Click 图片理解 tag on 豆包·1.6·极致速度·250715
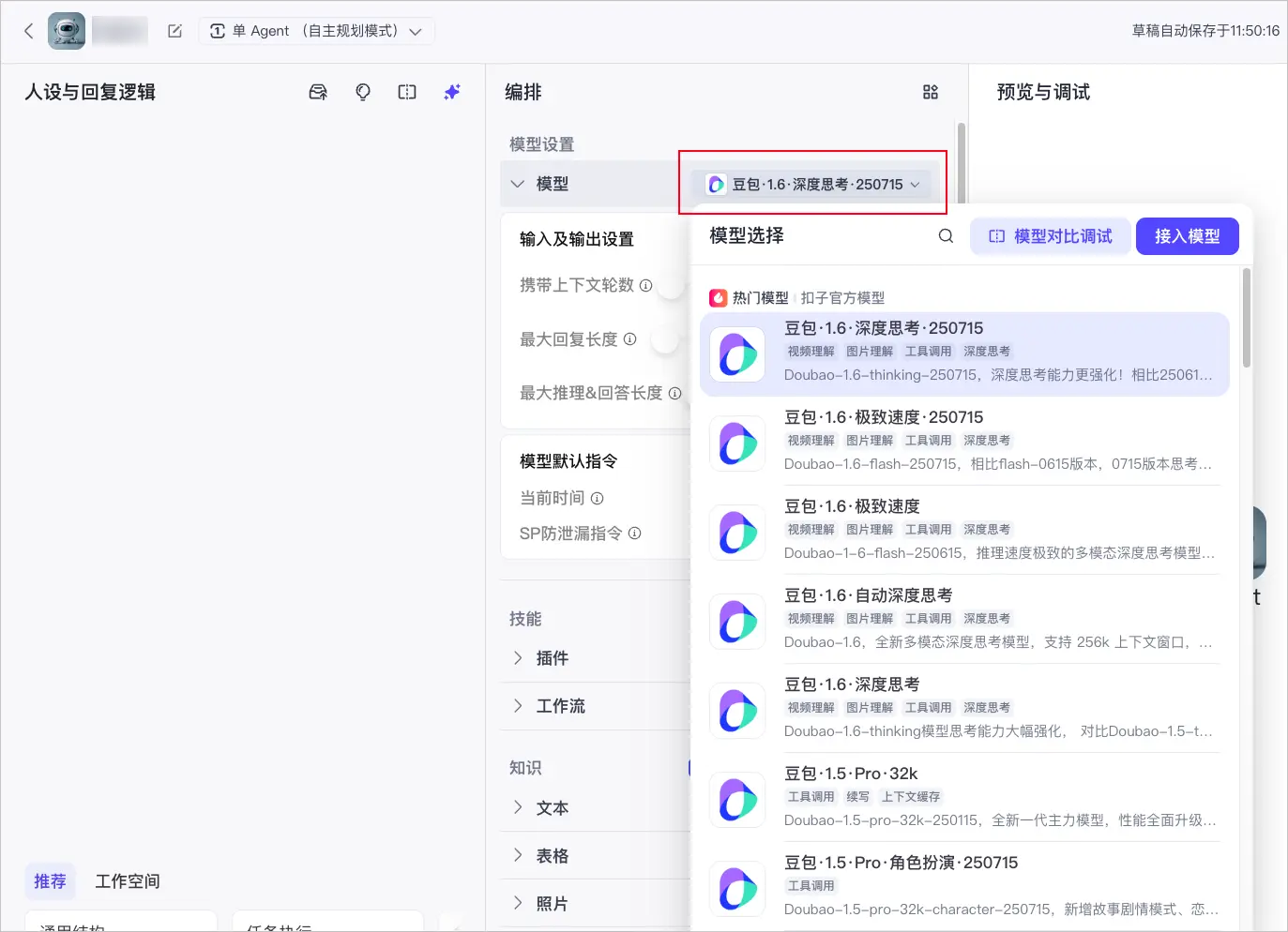Viewport: 1288px width, 932px height. coord(870,441)
